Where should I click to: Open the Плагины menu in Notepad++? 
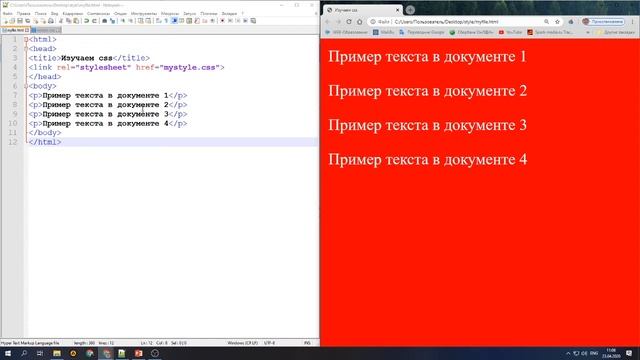[209, 13]
